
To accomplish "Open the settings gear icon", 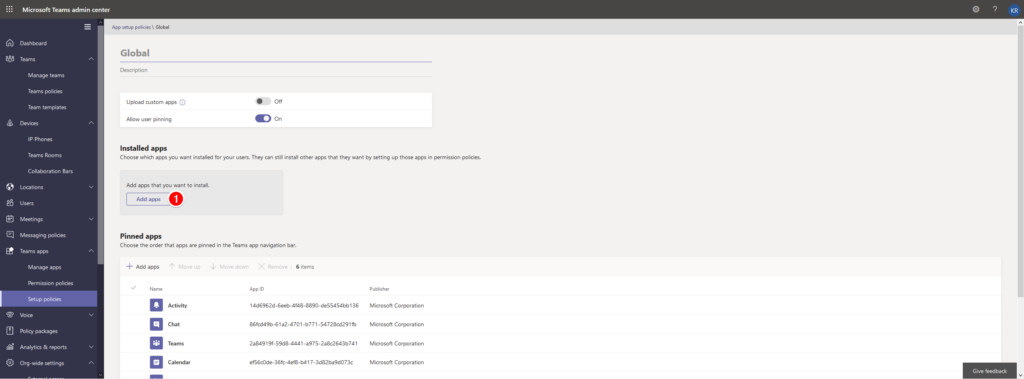I will pyautogui.click(x=976, y=9).
